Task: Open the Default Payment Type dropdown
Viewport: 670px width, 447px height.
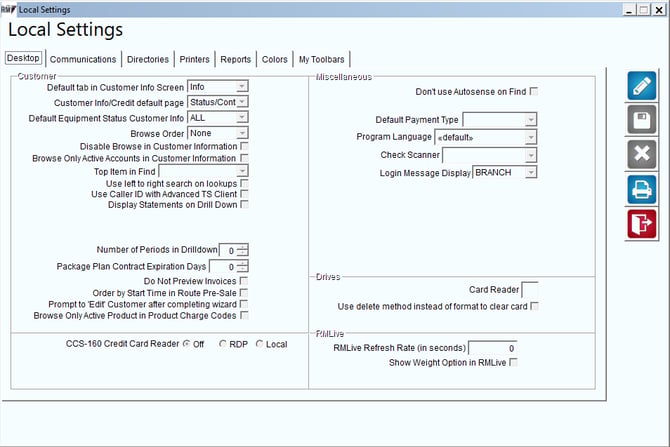Action: (530, 120)
